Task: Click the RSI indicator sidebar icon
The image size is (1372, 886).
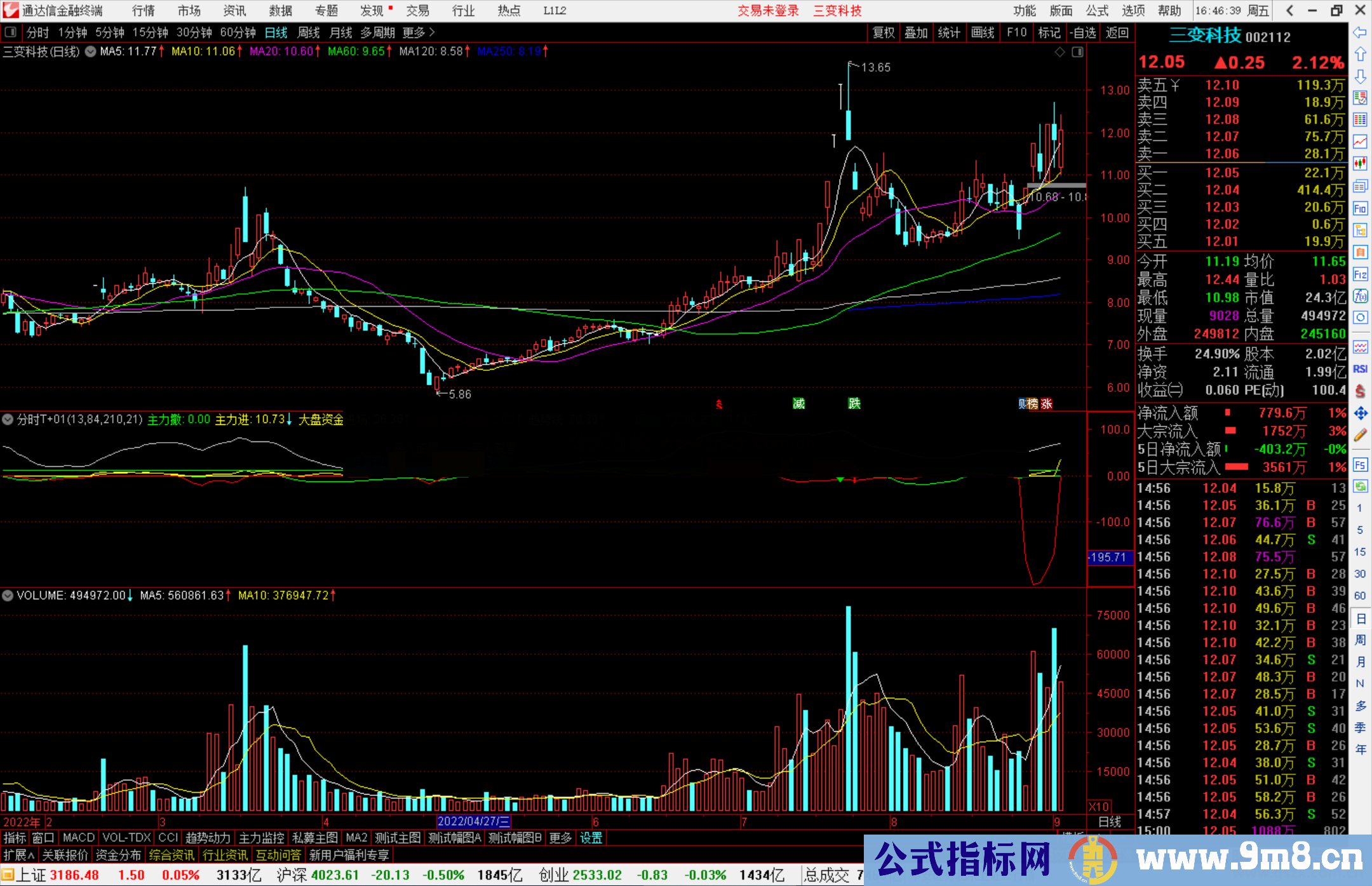Action: pos(1360,369)
